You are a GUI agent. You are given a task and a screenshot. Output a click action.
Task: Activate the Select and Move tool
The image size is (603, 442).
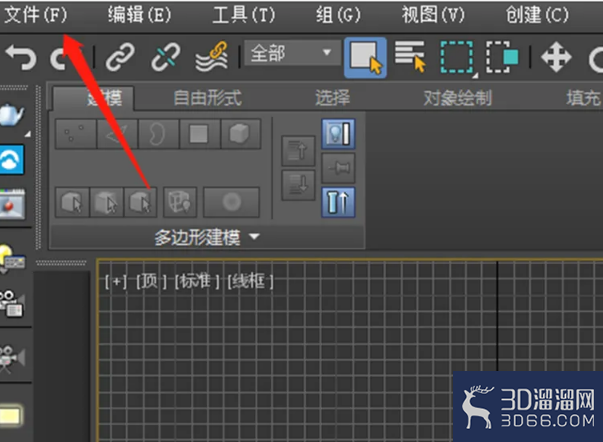click(x=556, y=58)
